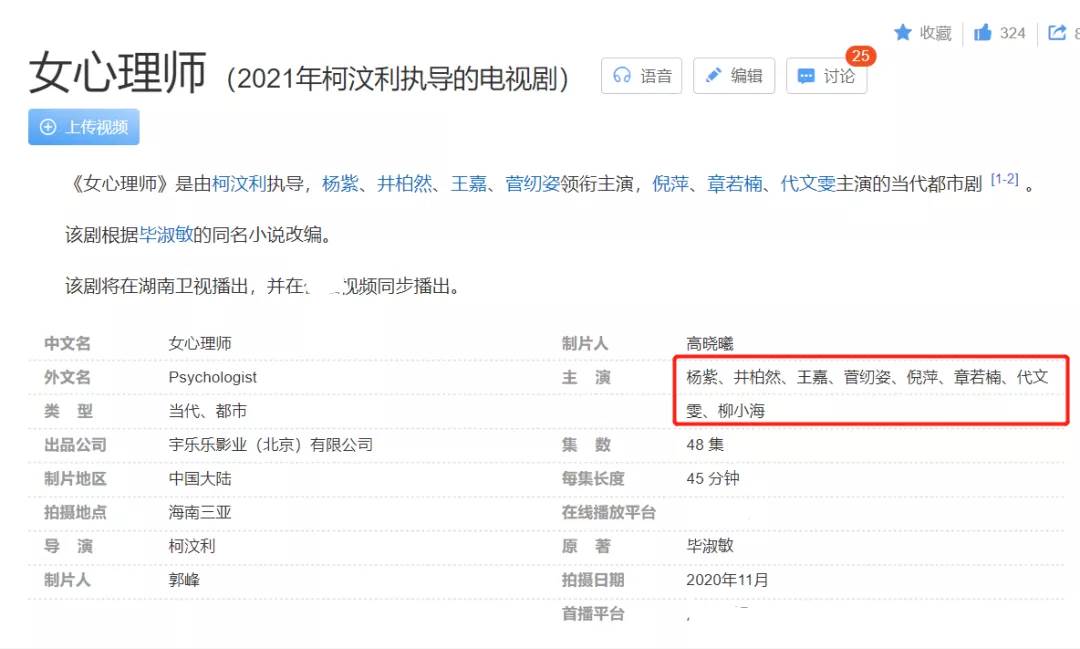The width and height of the screenshot is (1080, 649).
Task: Click the pencil icon in 编辑 button
Action: (x=714, y=75)
